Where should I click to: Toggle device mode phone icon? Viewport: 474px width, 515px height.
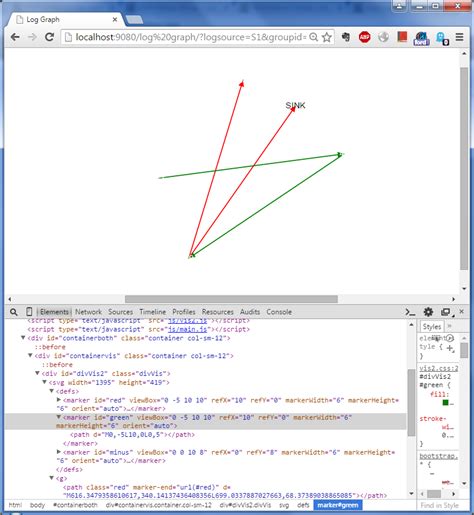29,312
